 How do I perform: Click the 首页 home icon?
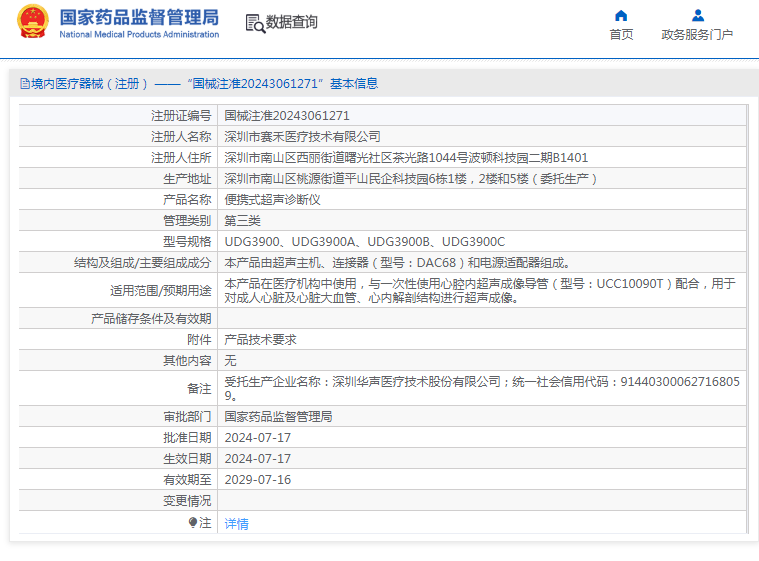[621, 16]
